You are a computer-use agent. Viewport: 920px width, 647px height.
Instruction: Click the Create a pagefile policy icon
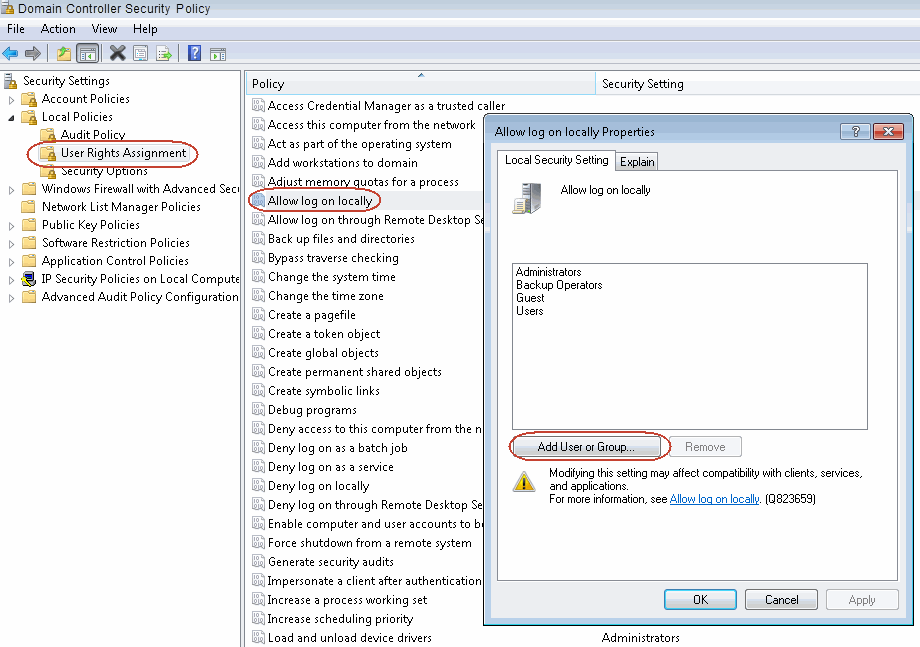pyautogui.click(x=258, y=314)
